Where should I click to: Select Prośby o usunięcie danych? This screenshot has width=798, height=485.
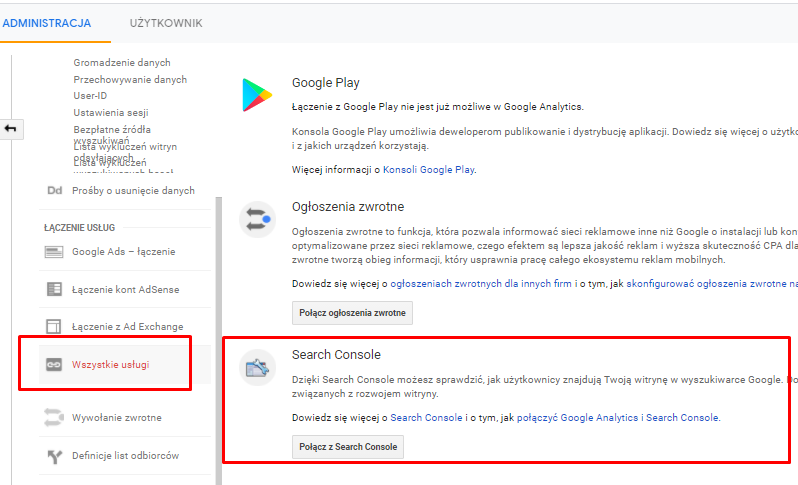point(133,190)
